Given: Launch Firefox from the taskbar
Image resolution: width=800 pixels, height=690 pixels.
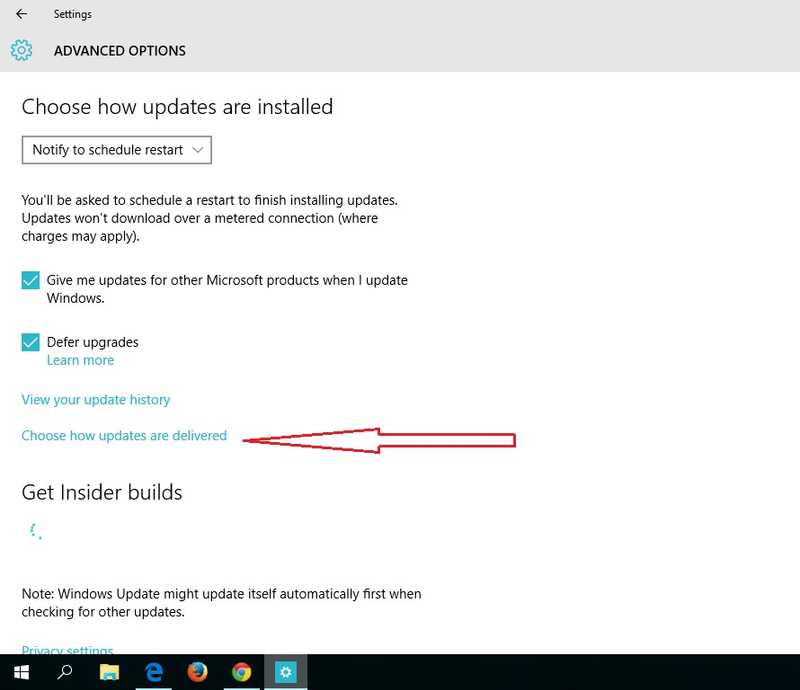Looking at the screenshot, I should (198, 672).
